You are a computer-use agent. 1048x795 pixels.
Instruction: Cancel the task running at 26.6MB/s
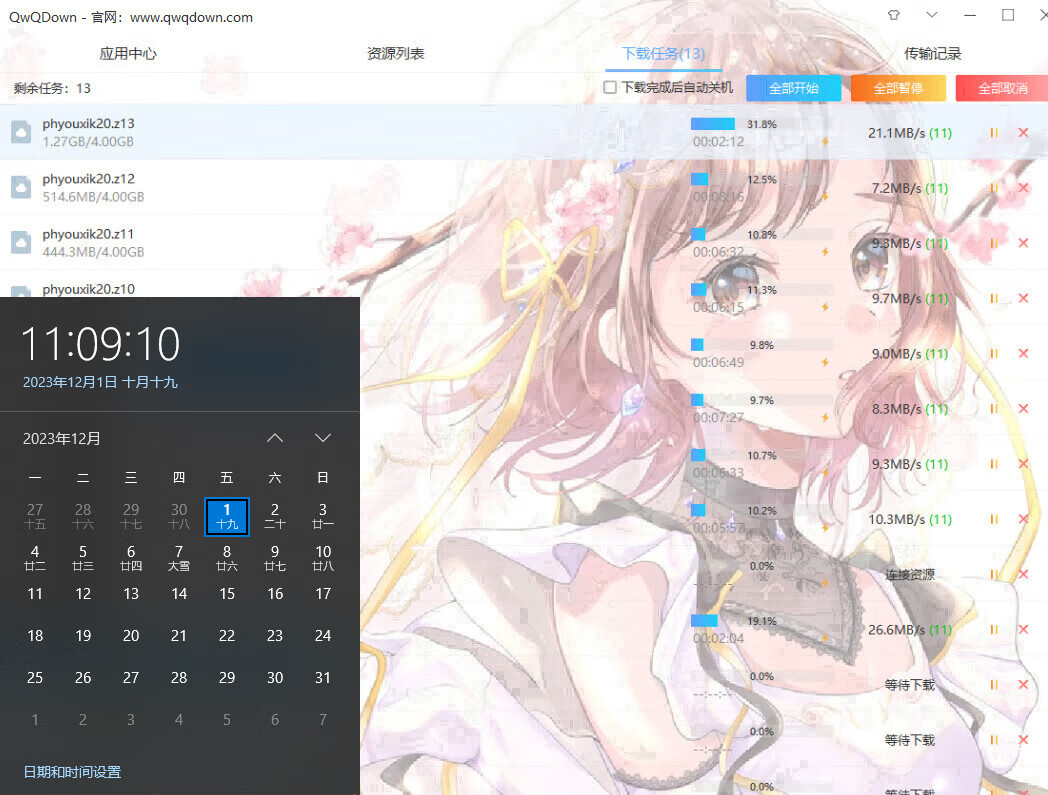pos(1023,629)
